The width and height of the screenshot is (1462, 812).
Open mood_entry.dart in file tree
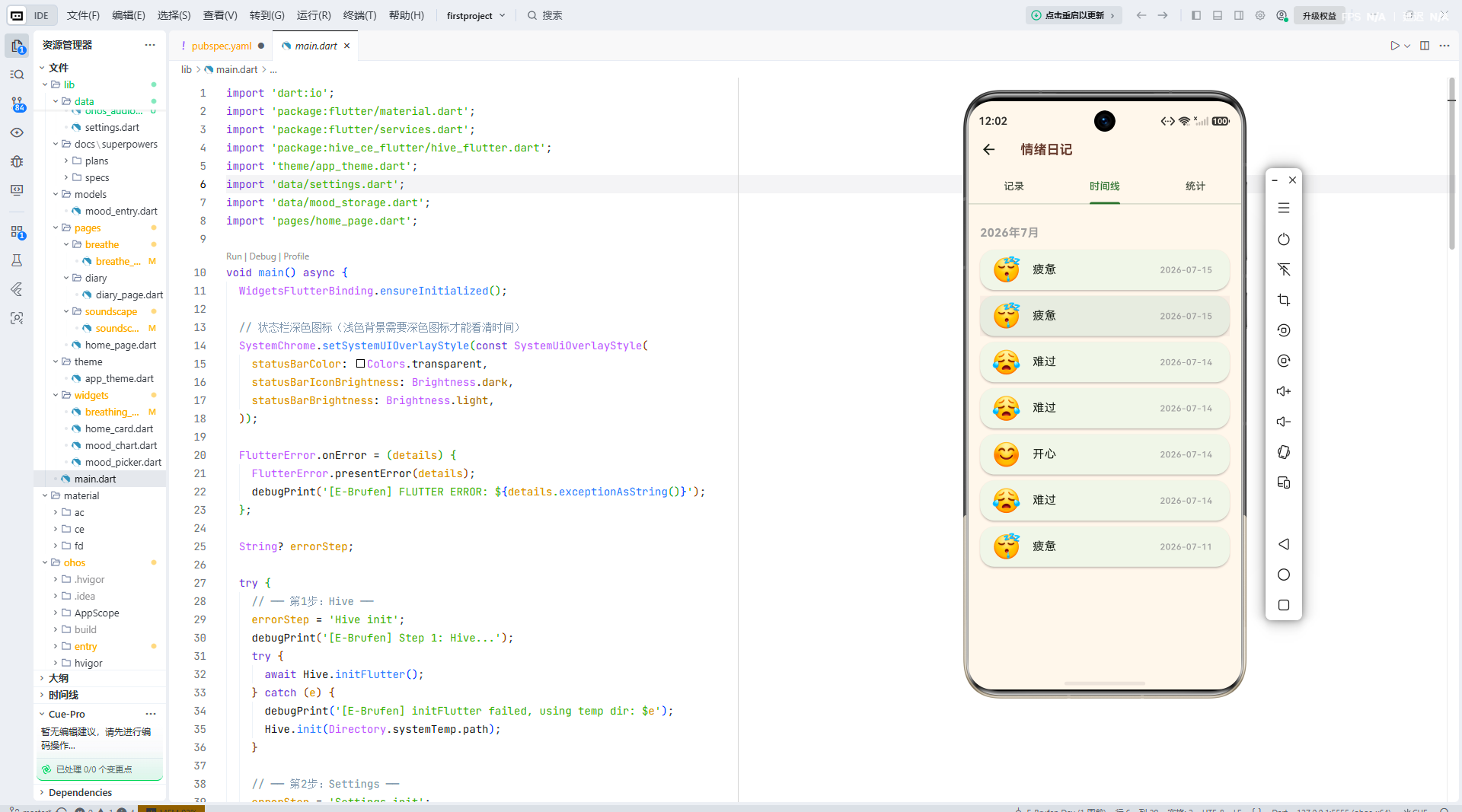pos(121,211)
